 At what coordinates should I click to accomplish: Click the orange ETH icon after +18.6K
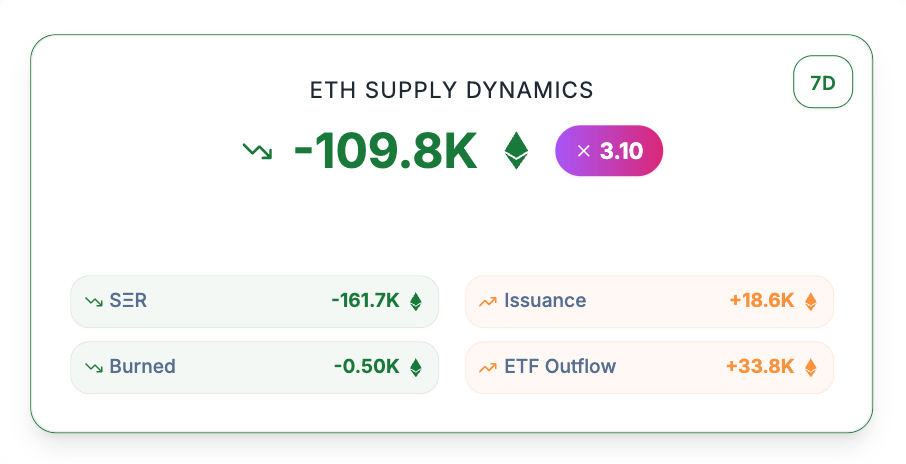click(x=811, y=301)
